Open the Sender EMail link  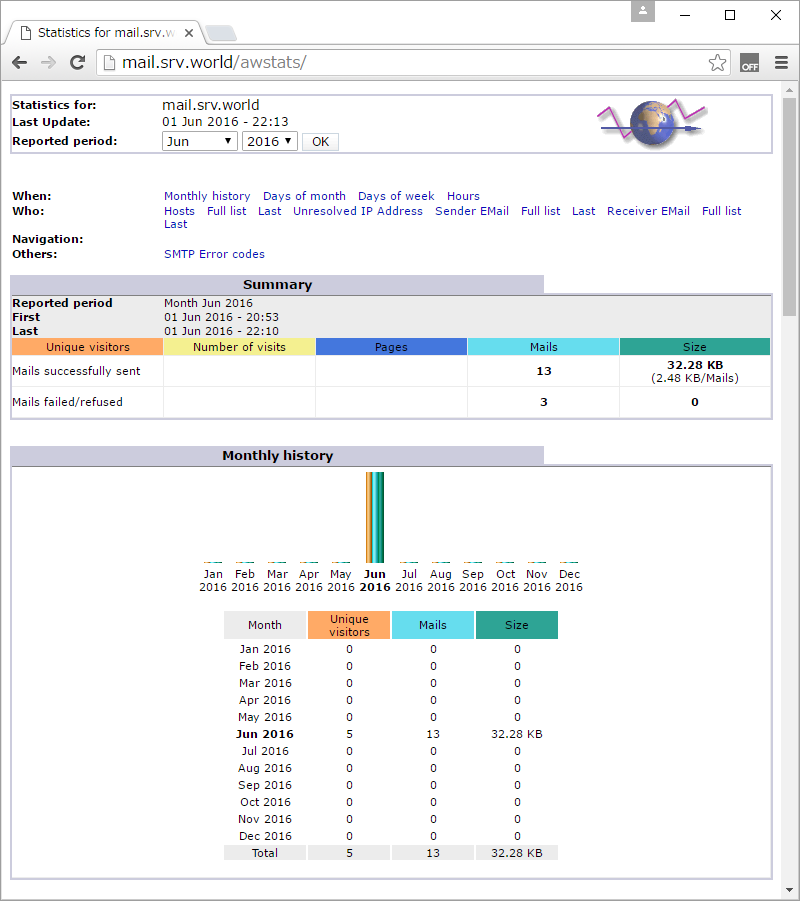point(472,211)
